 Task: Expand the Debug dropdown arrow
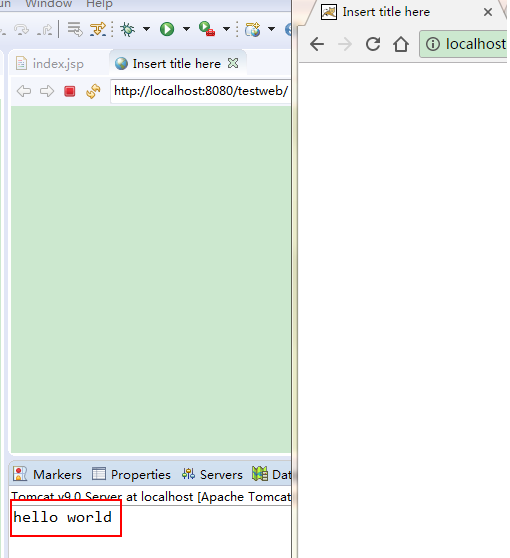(146, 29)
